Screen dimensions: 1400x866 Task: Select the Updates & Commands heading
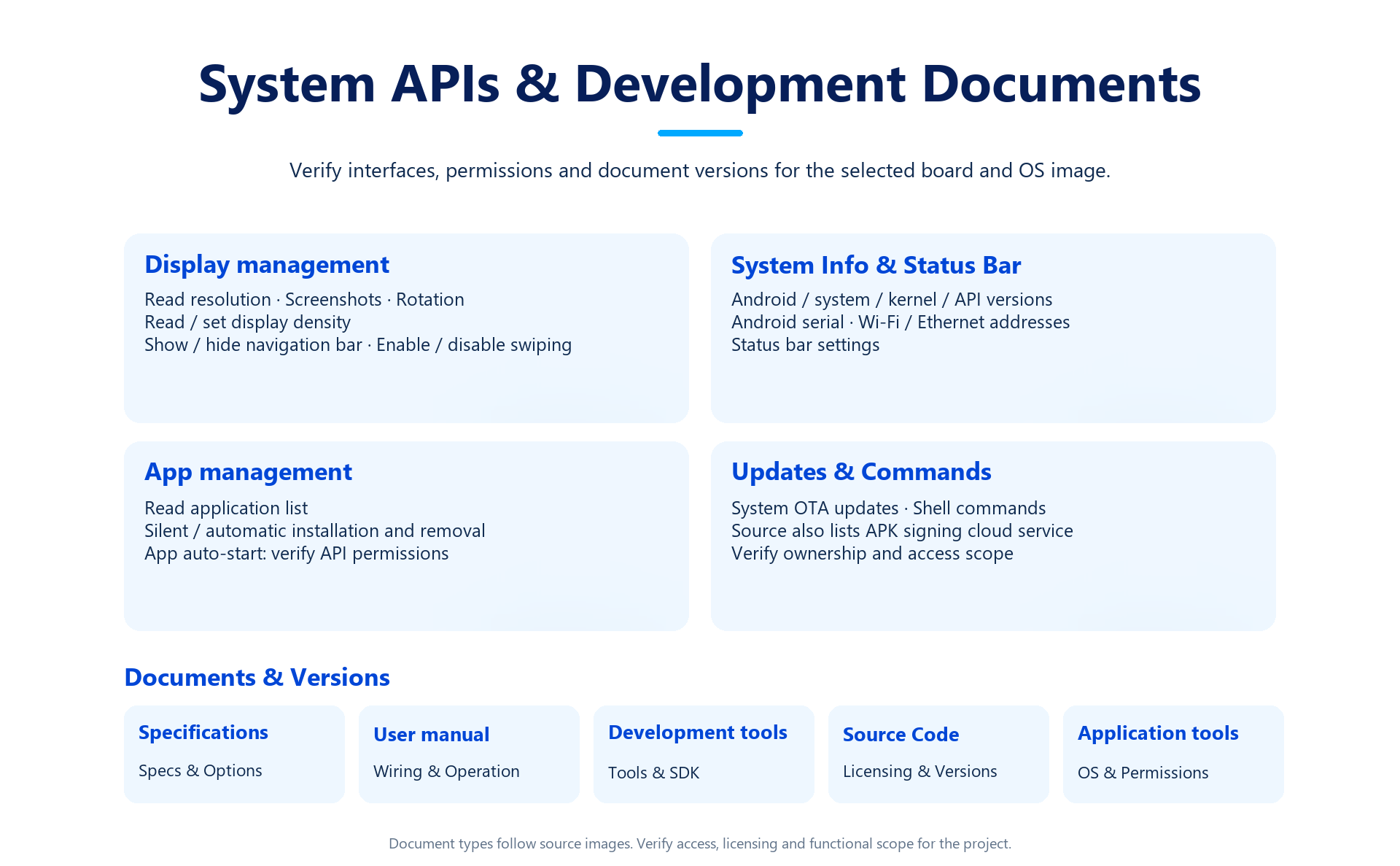coord(861,472)
